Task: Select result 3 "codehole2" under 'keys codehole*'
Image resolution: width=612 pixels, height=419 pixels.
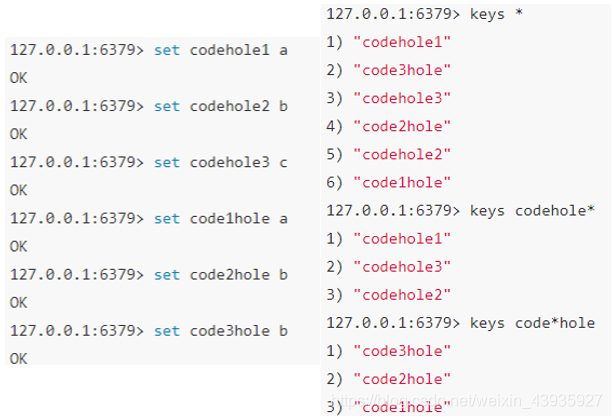Action: 402,295
